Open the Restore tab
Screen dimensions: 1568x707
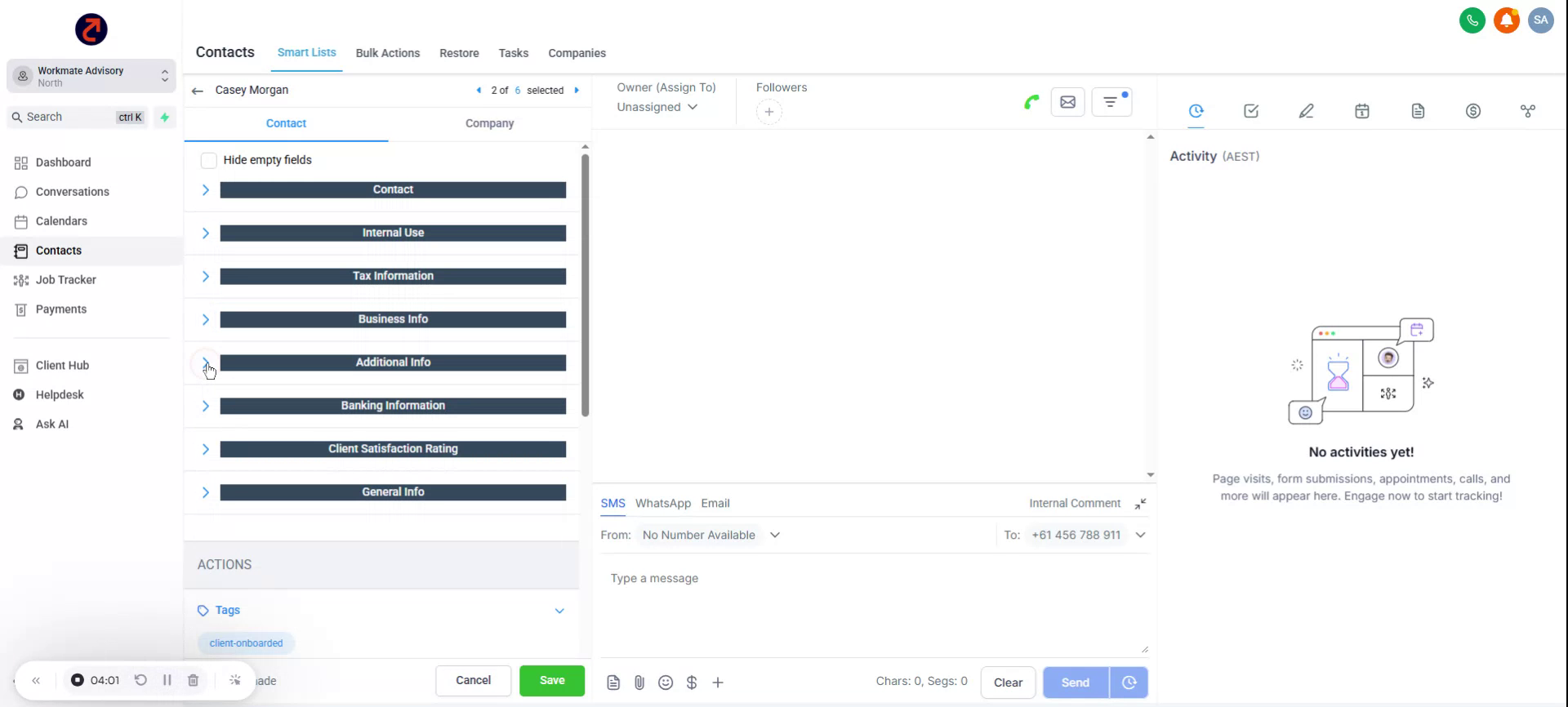pos(459,53)
